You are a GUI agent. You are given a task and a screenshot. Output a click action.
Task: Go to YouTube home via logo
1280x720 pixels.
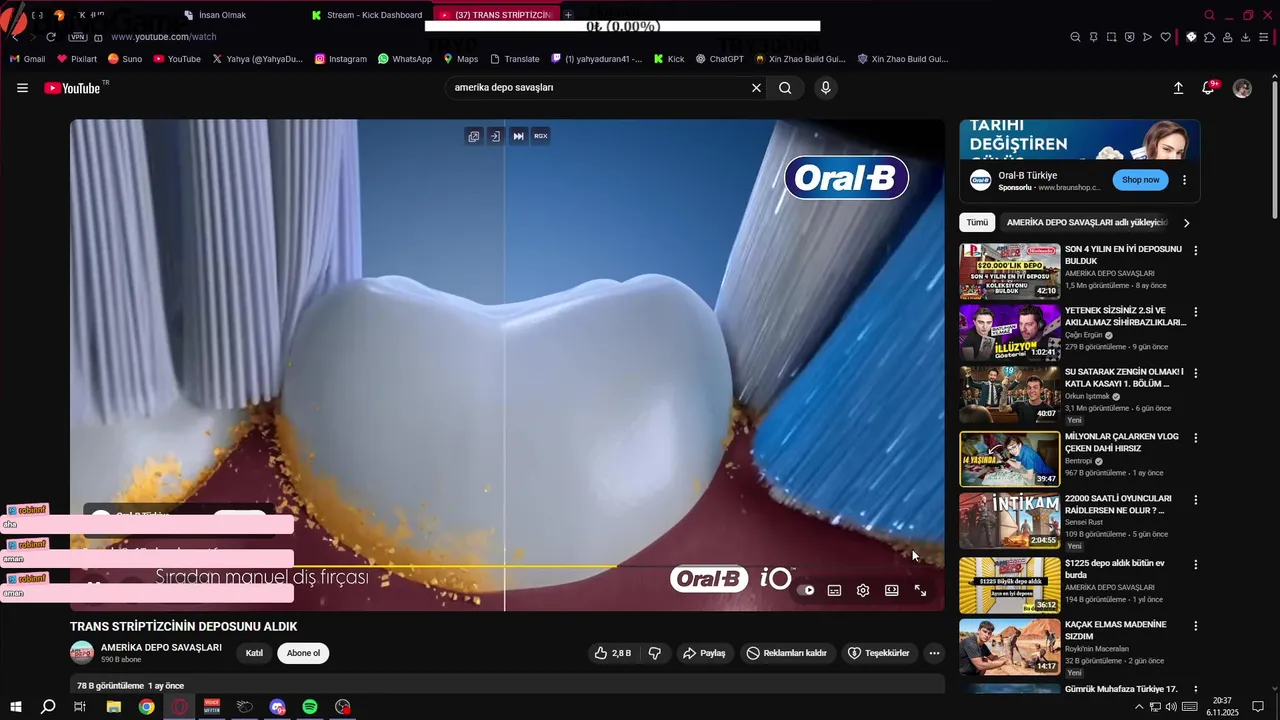click(72, 88)
